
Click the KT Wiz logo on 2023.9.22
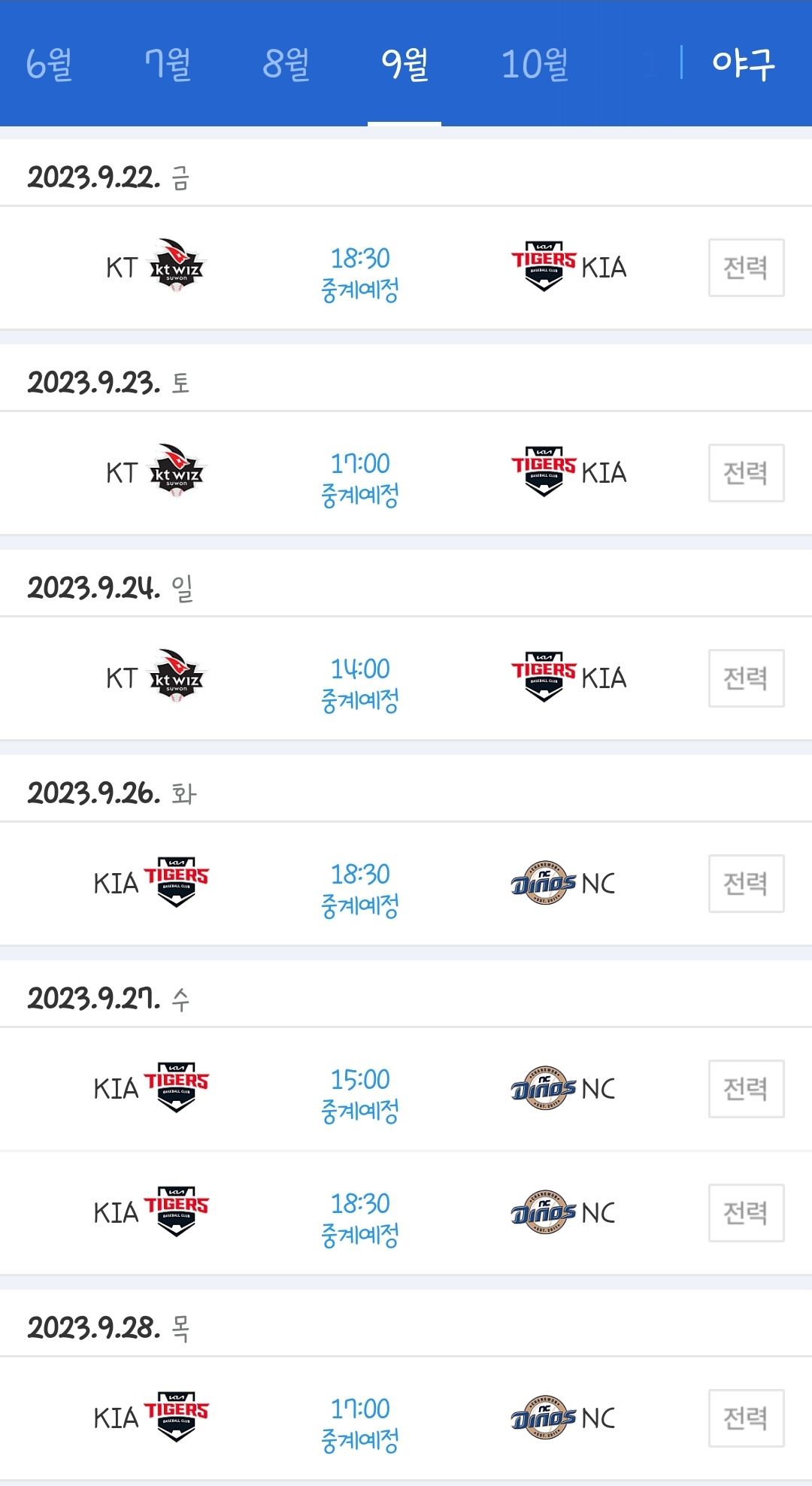pos(177,266)
